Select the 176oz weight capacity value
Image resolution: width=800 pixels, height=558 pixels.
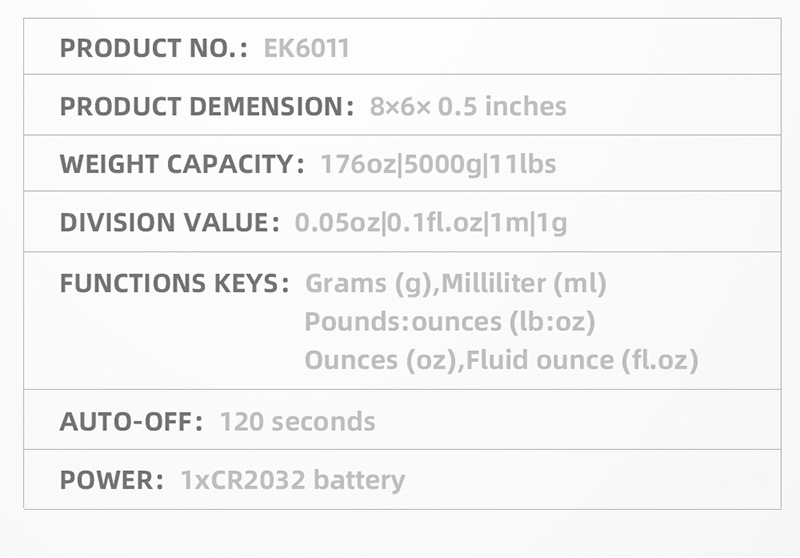click(x=358, y=164)
